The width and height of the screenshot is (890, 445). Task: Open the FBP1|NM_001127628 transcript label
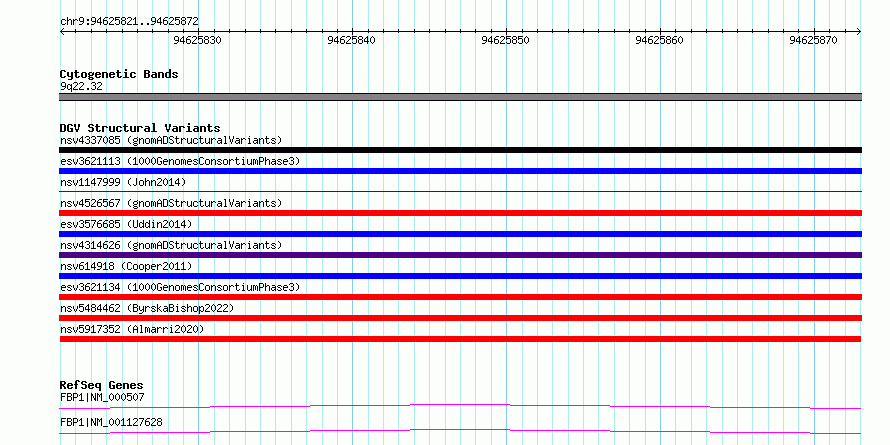point(111,422)
